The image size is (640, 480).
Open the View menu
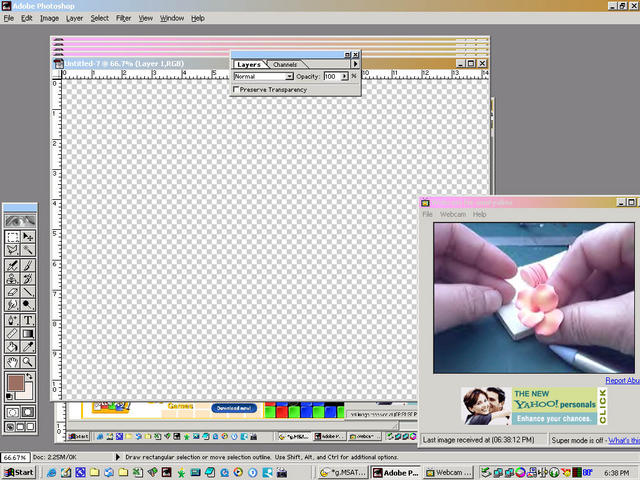tap(146, 18)
